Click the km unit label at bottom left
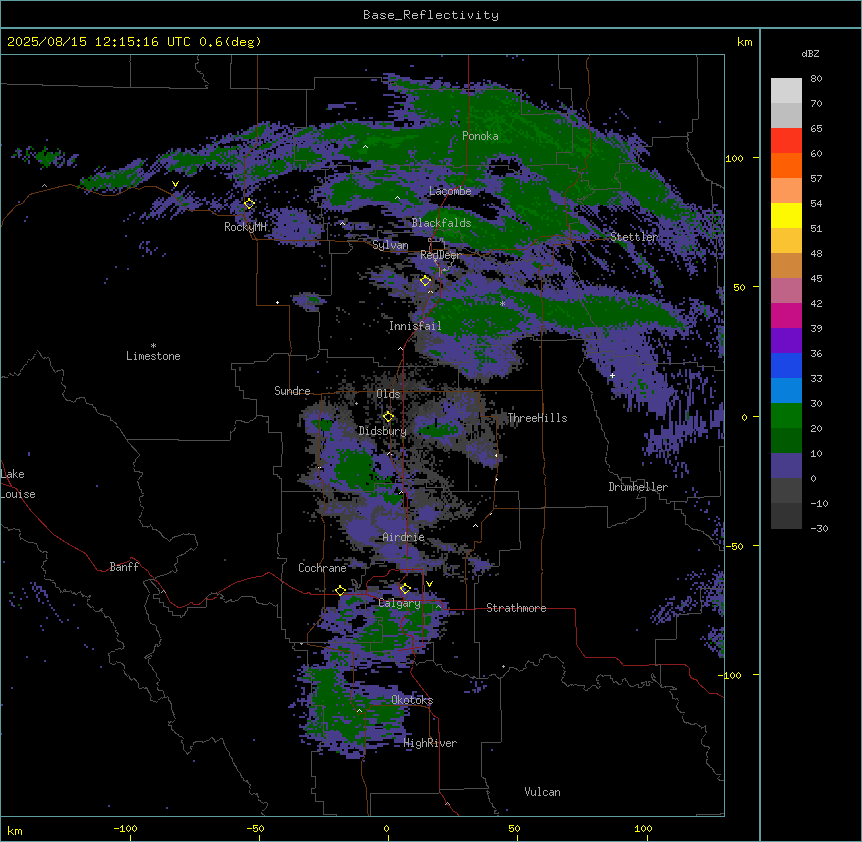 tap(15, 830)
